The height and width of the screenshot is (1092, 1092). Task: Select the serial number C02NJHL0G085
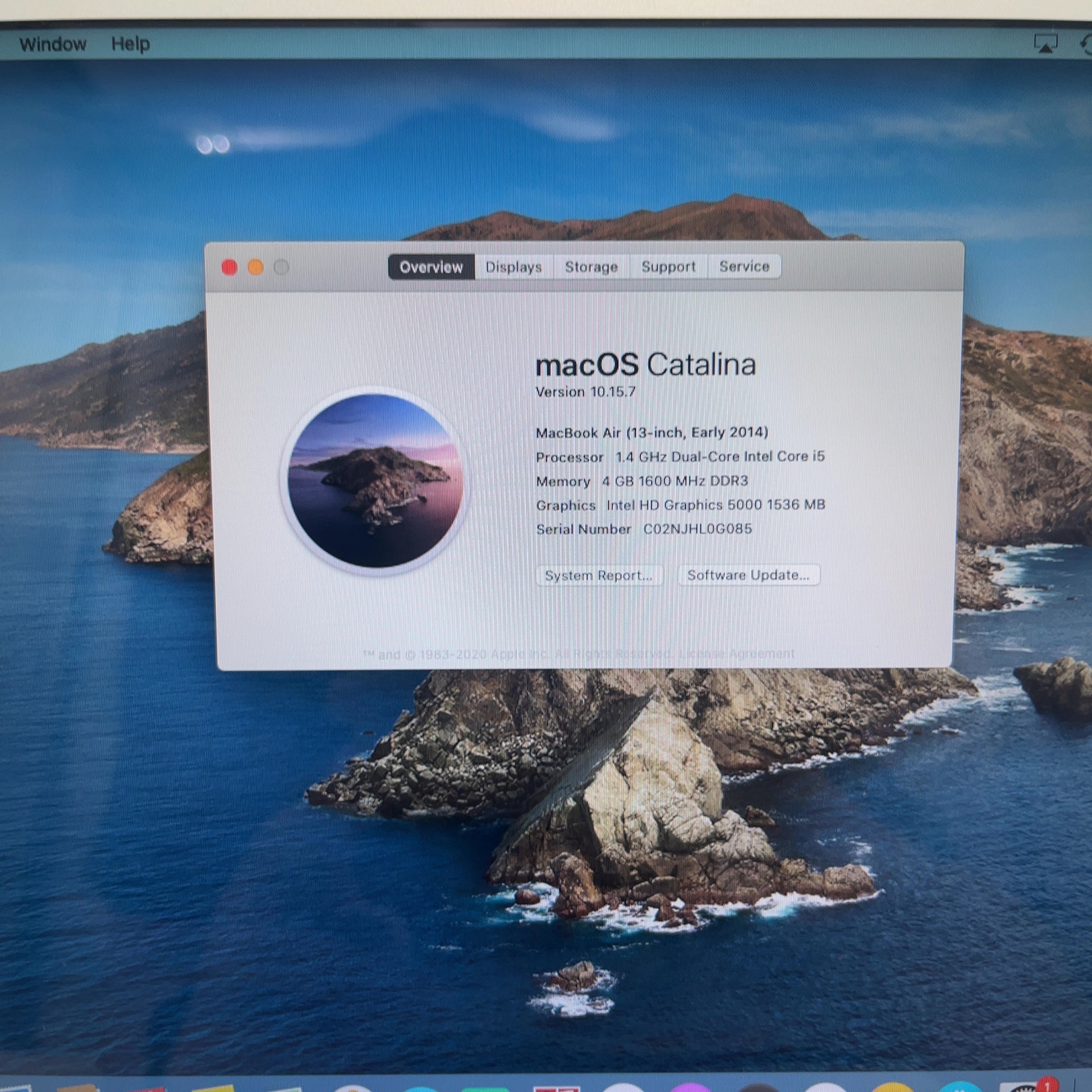[698, 529]
